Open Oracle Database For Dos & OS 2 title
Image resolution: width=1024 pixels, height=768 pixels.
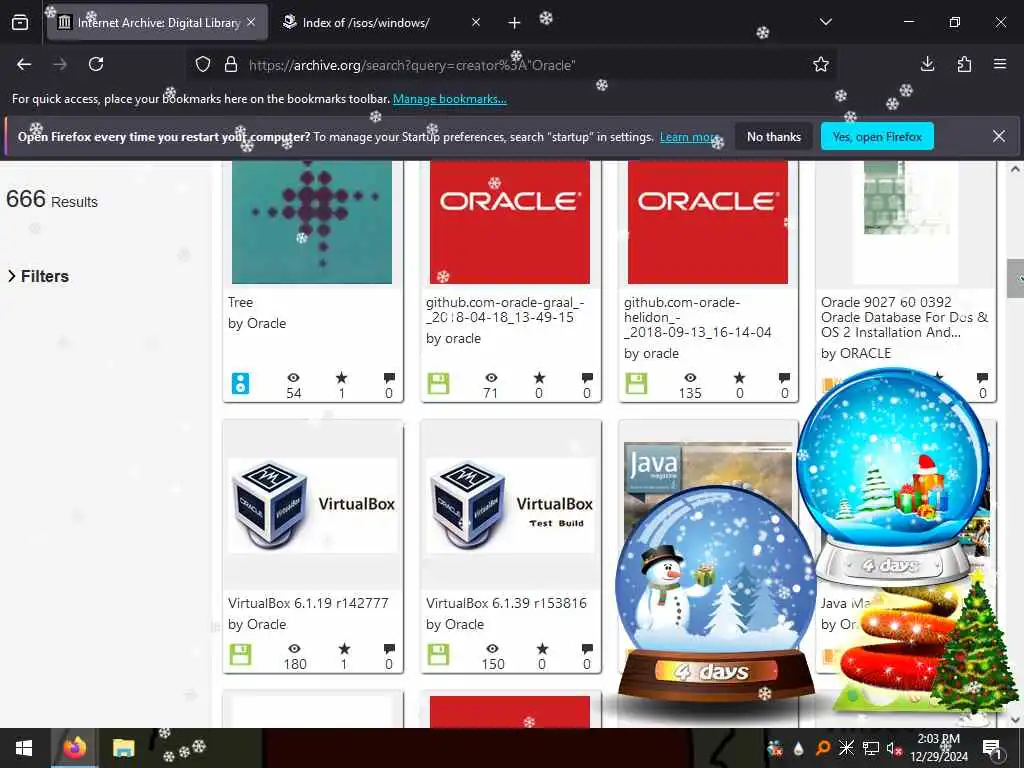point(904,317)
